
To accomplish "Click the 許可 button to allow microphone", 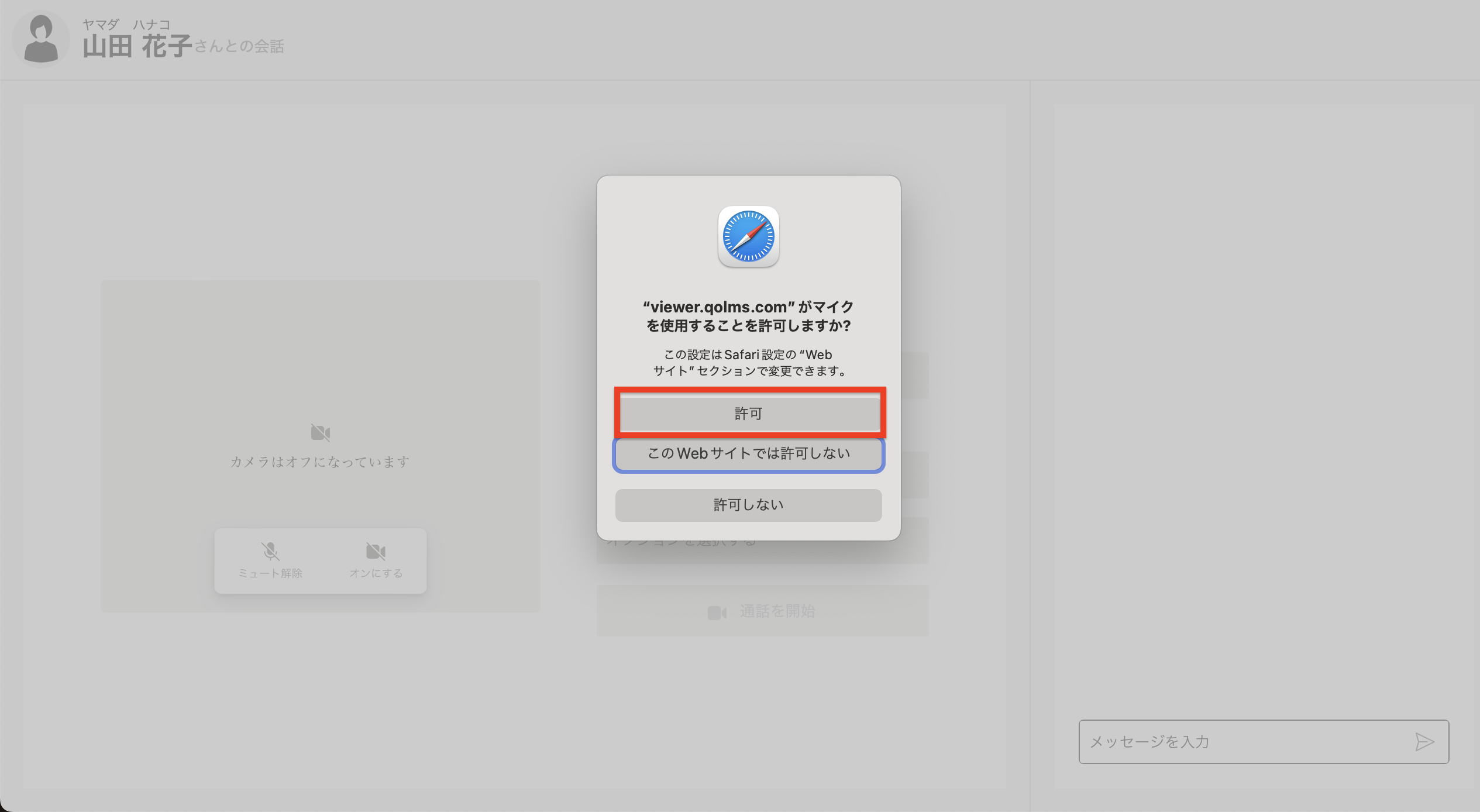I will (749, 414).
